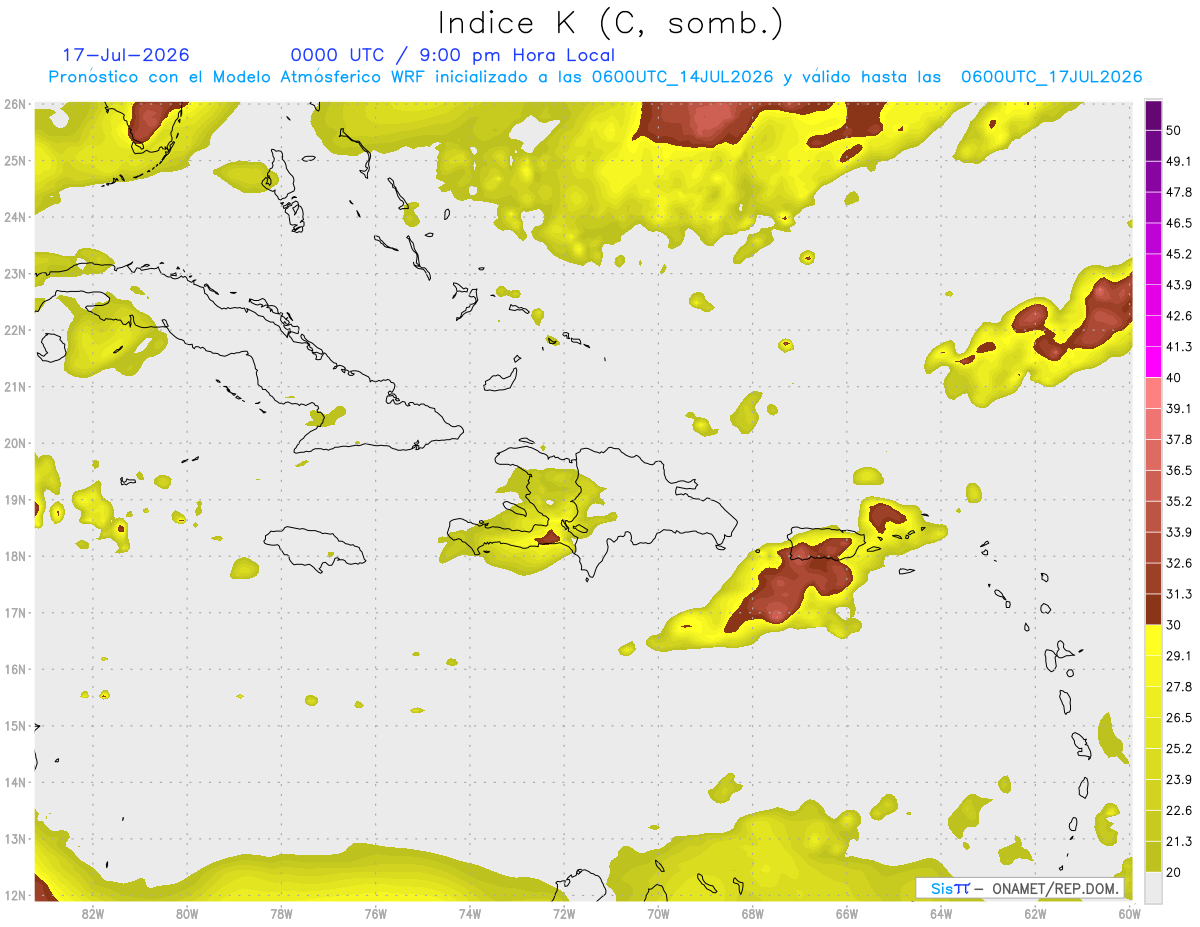Click the 76W longitude label
Screen dimensions: 1200x927
coord(376,913)
